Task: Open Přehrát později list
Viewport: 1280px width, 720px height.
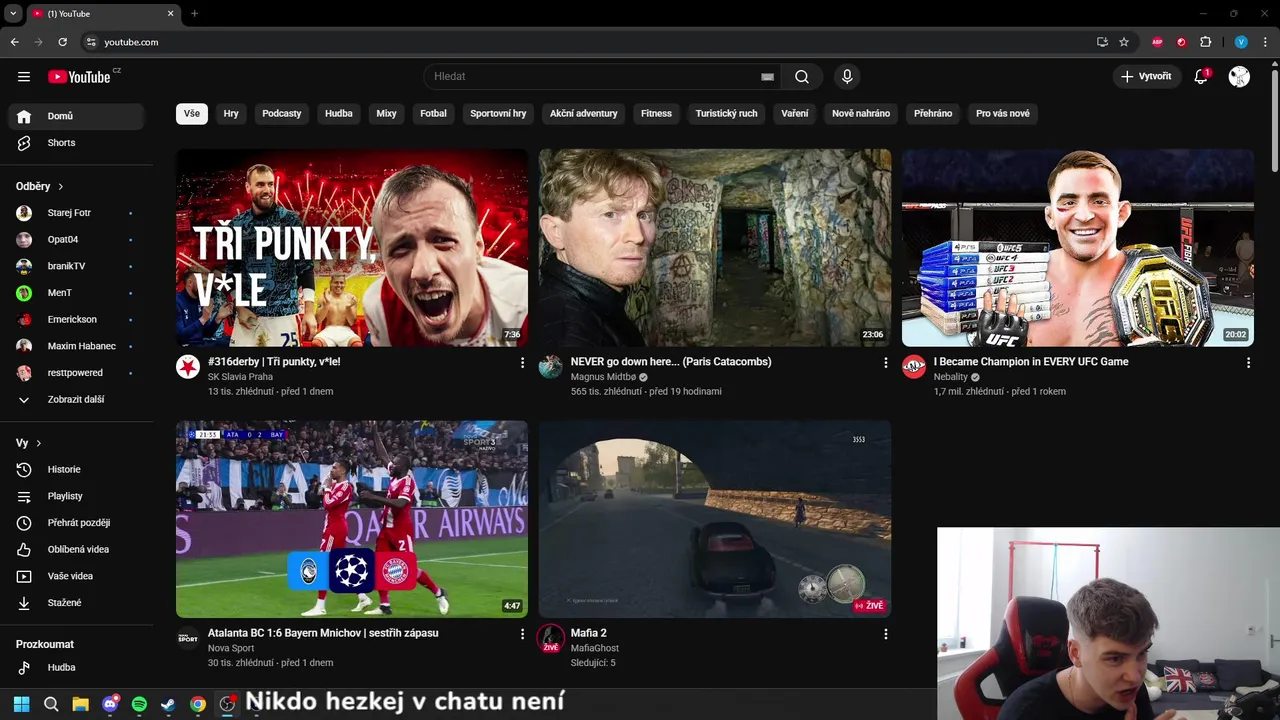Action: (76, 523)
